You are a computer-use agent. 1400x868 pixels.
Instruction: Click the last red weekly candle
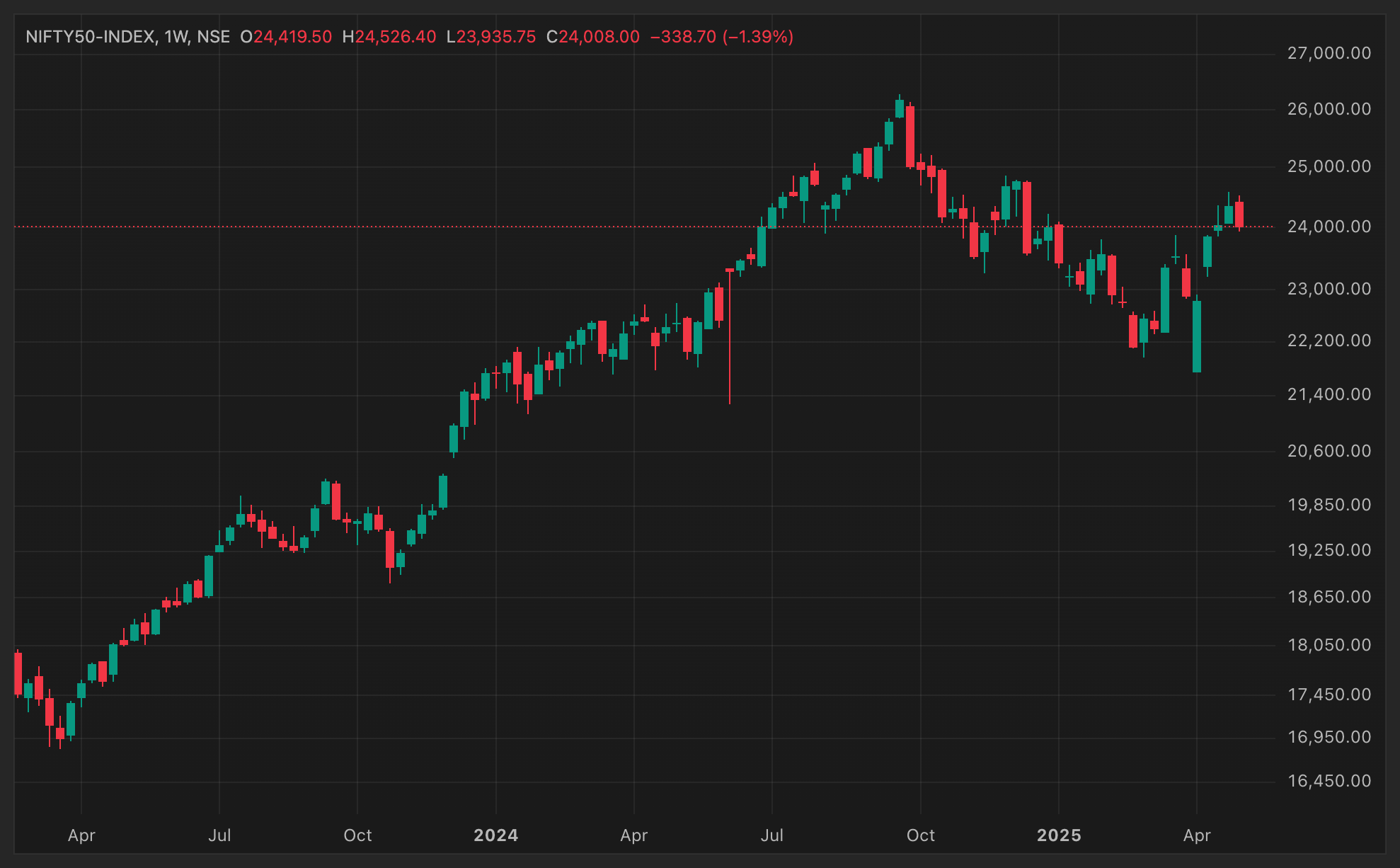(x=1239, y=215)
